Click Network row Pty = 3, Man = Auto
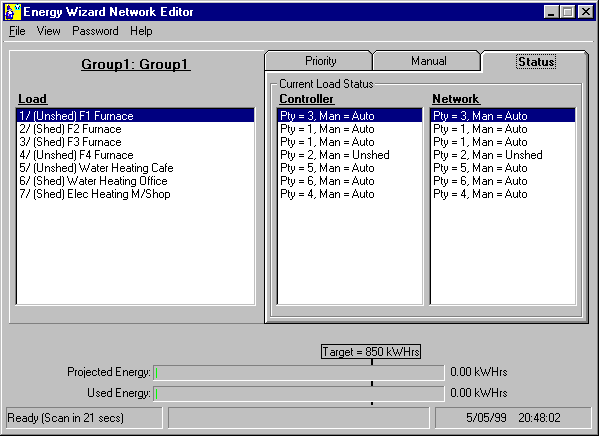The width and height of the screenshot is (599, 436). pyautogui.click(x=503, y=116)
